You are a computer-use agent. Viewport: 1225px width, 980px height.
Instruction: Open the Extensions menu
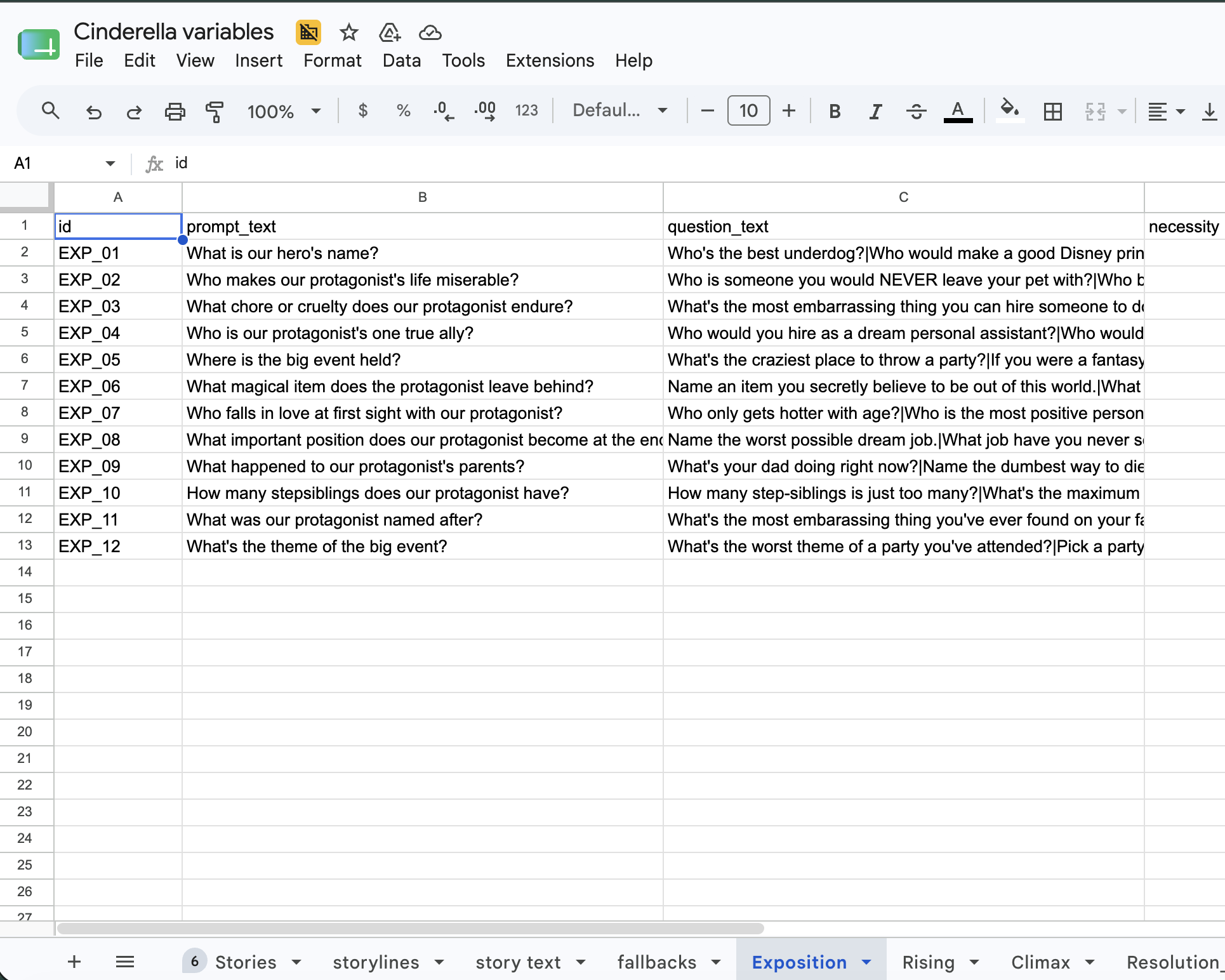coord(550,61)
